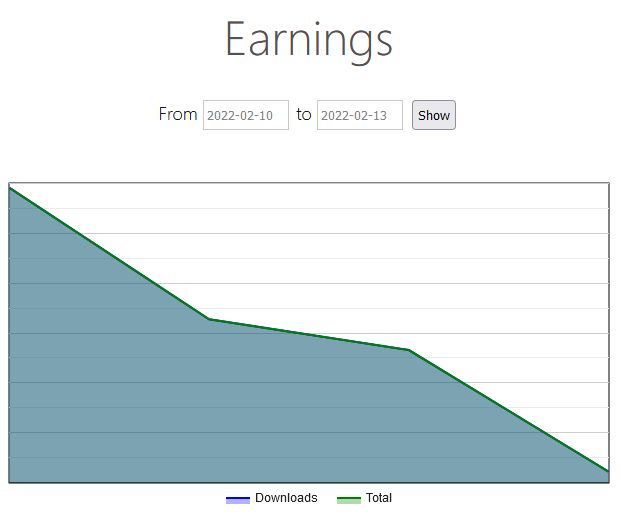Click the "Total" legend text
Viewport: 630px width, 521px height.
pyautogui.click(x=379, y=498)
